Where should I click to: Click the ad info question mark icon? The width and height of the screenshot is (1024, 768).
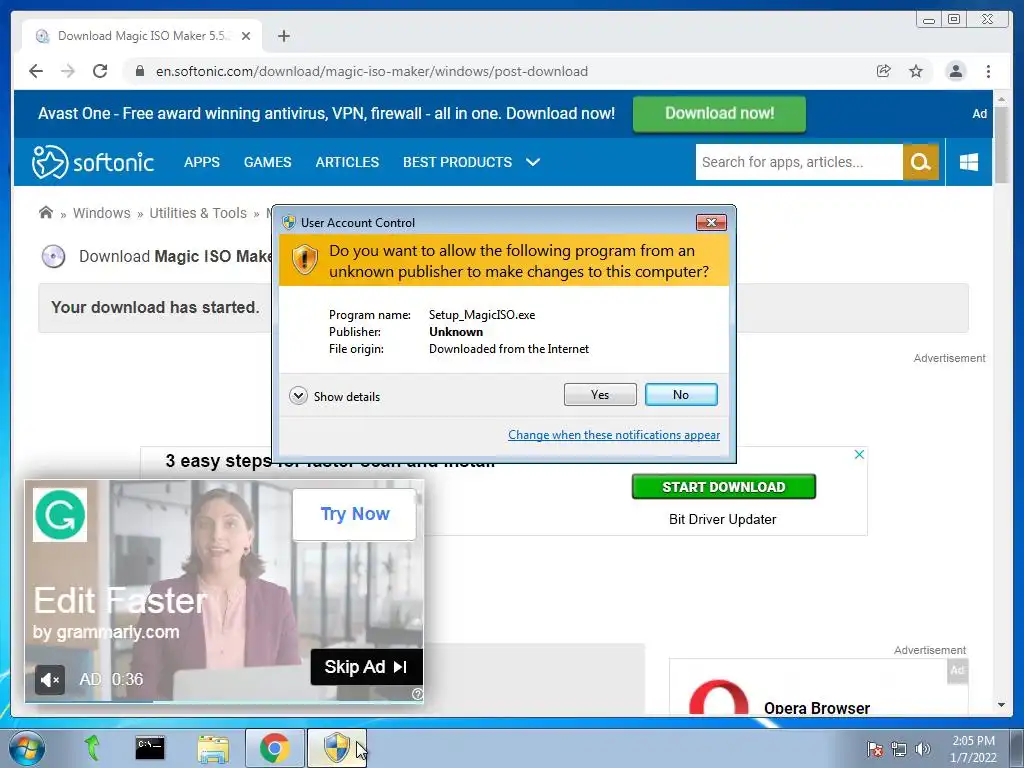pos(418,694)
